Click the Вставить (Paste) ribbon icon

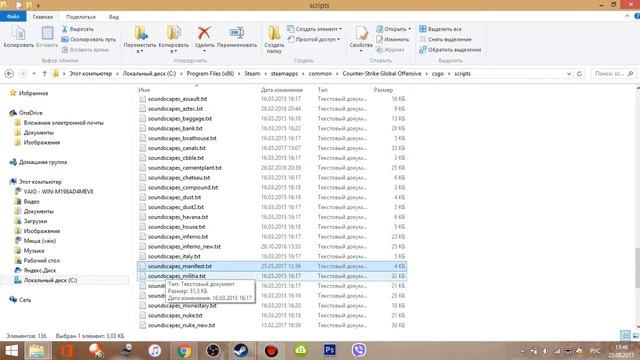pos(47,33)
